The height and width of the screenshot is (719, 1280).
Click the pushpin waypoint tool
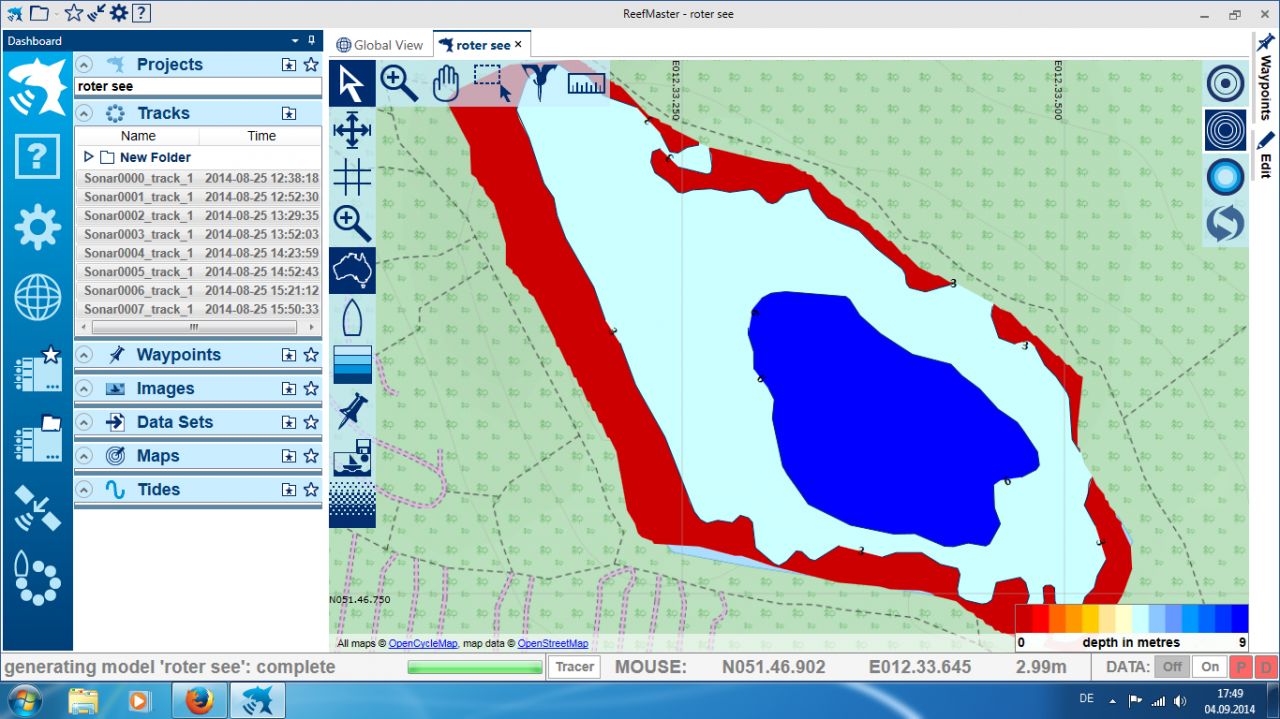coord(352,411)
